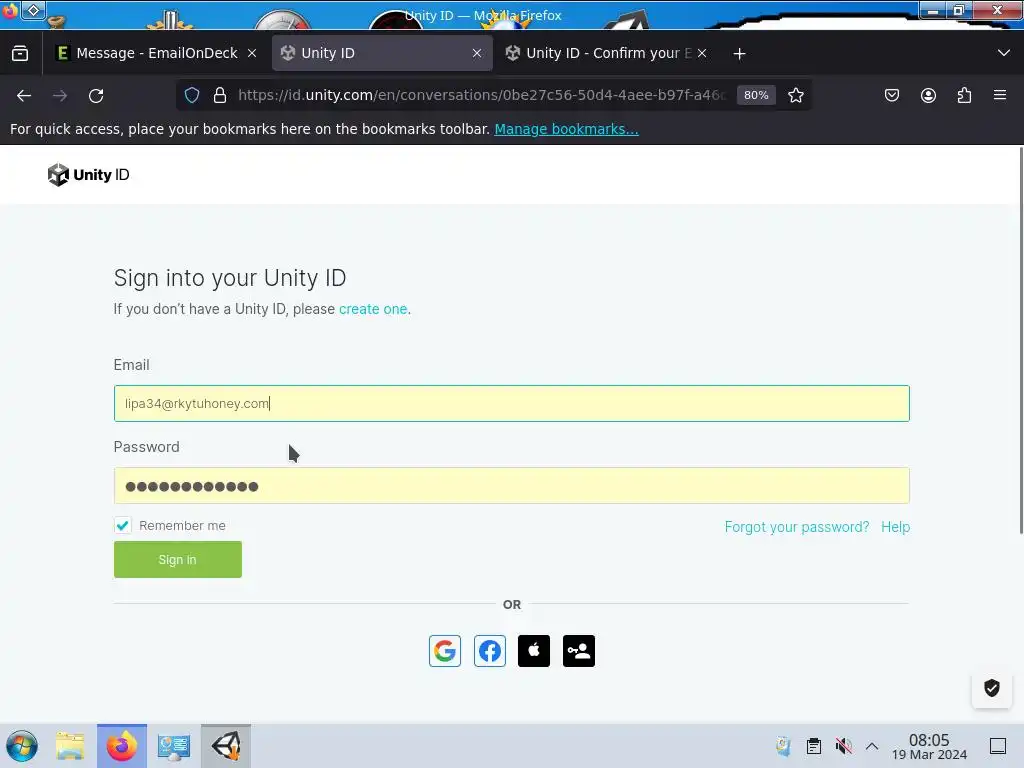This screenshot has width=1024, height=768.
Task: Choose single sign-on key-person icon
Action: click(579, 650)
